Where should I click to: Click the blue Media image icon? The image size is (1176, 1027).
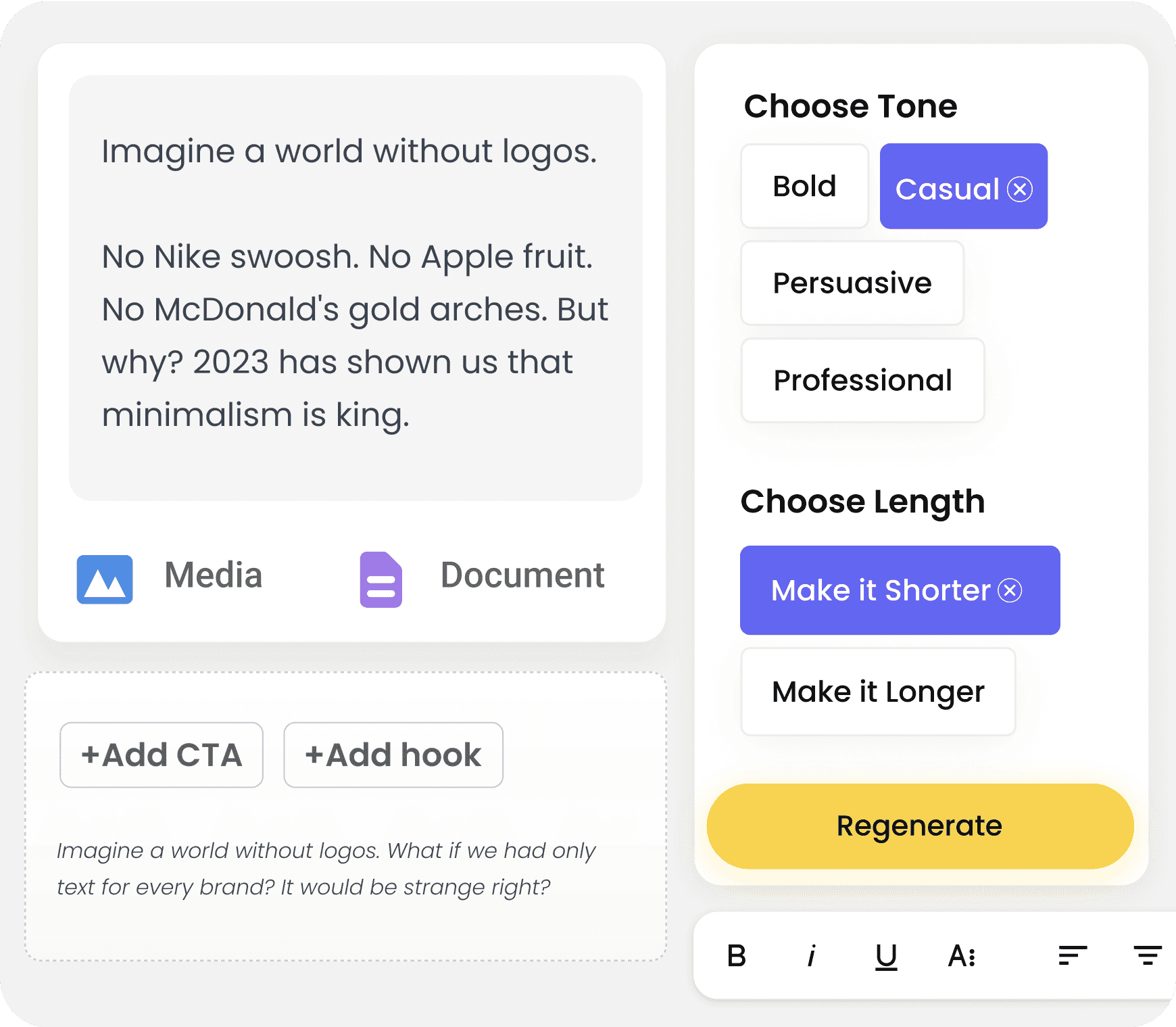pyautogui.click(x=105, y=579)
